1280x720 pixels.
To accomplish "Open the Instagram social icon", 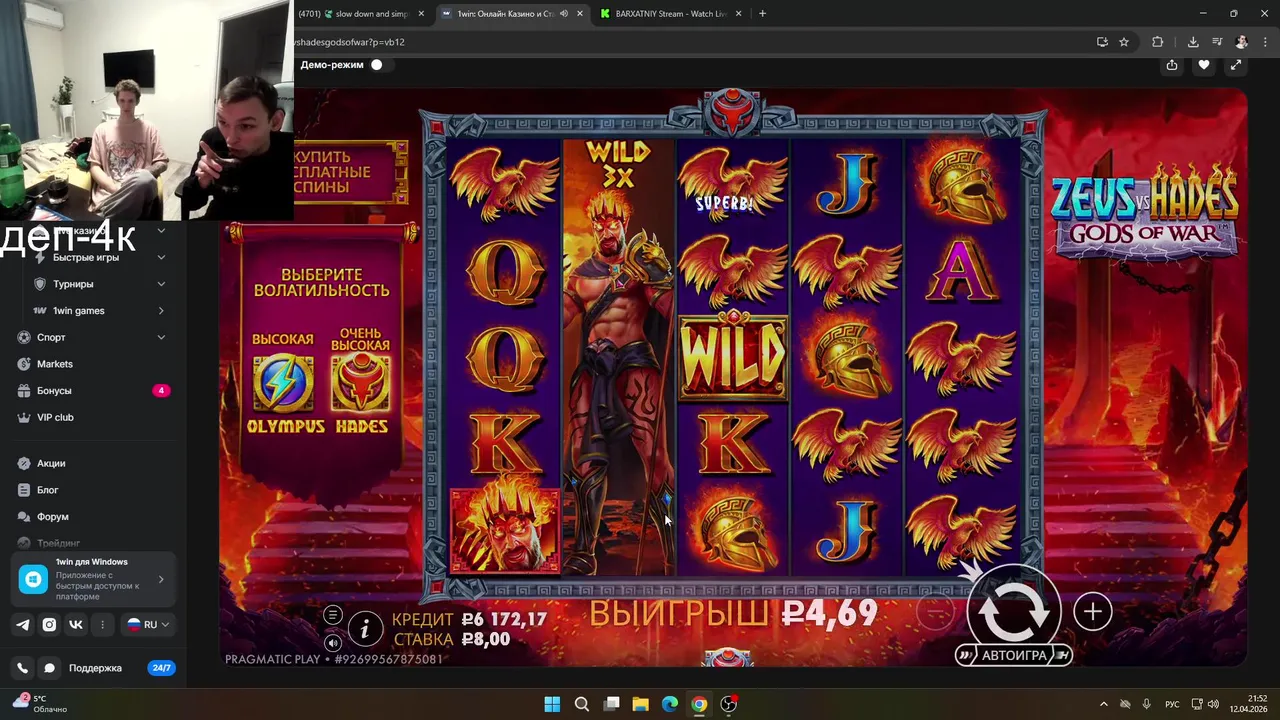I will click(49, 624).
